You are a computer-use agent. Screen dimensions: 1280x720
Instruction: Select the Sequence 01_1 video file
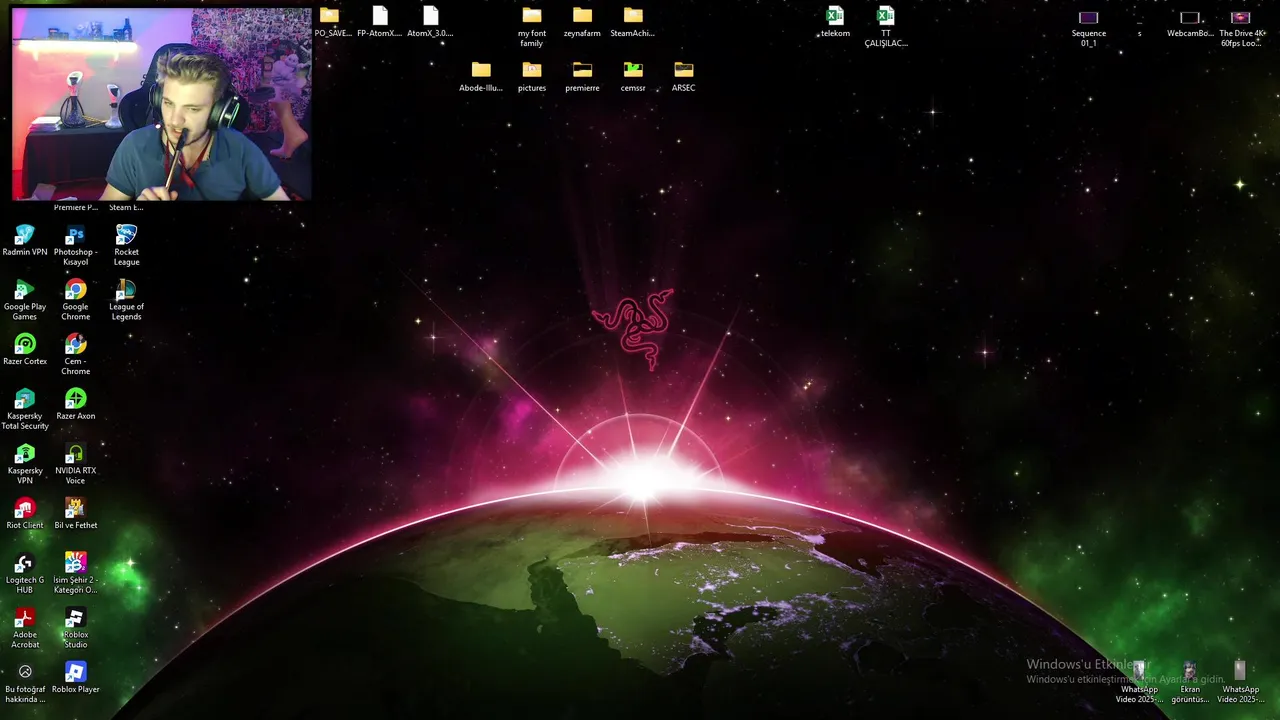pos(1089,27)
